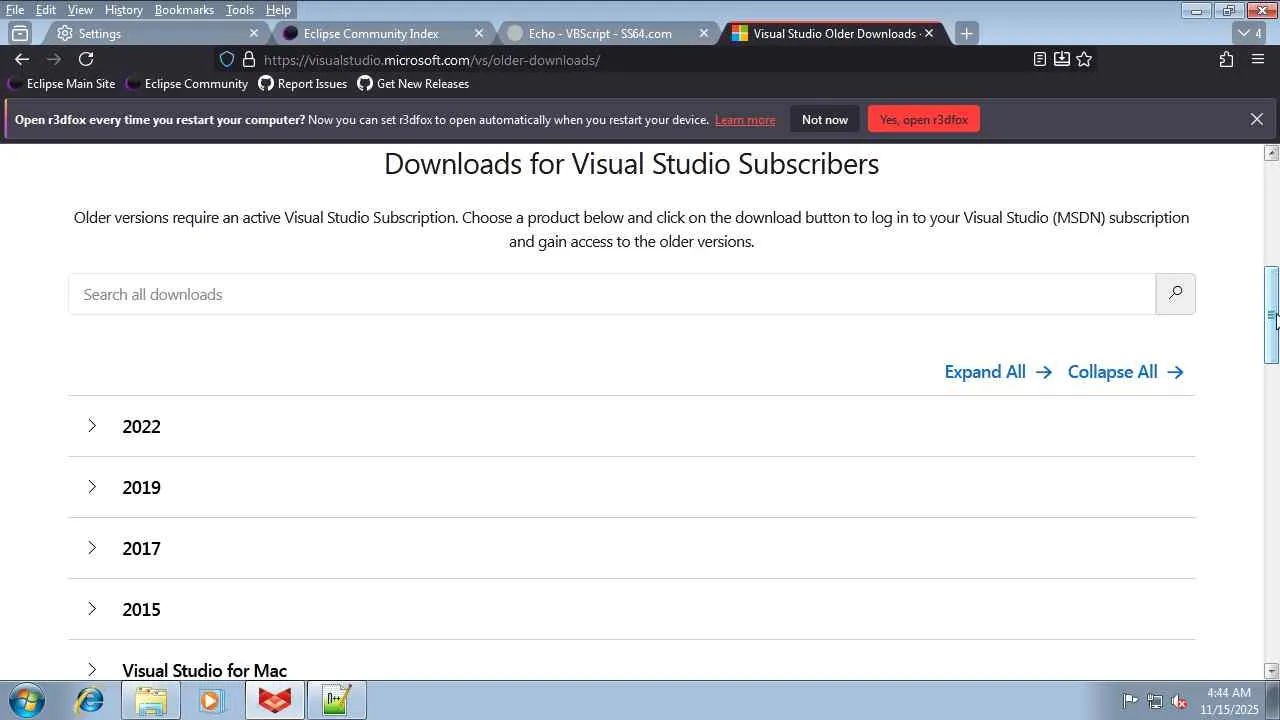Open the Report Issues bookmark

coord(303,84)
